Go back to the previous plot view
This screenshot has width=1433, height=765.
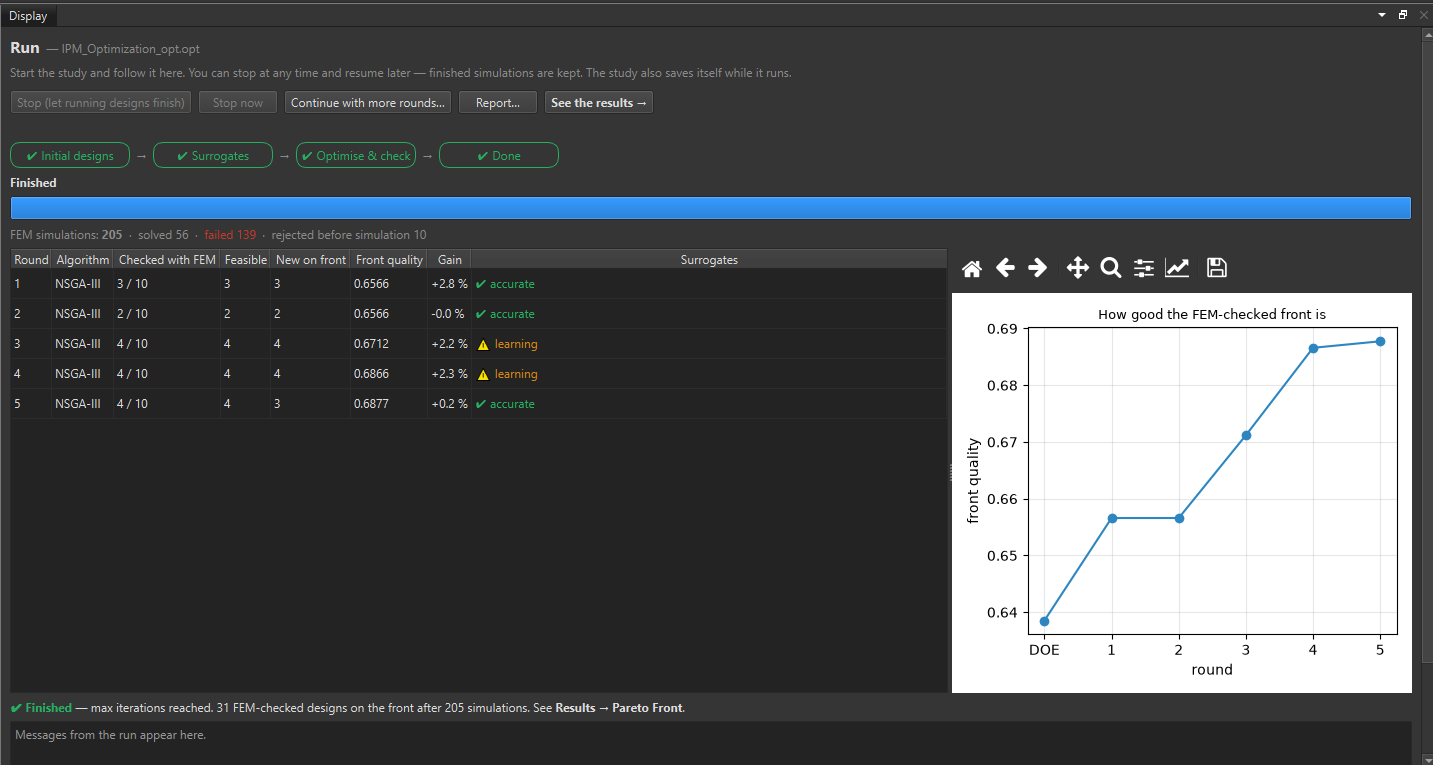click(x=1005, y=268)
